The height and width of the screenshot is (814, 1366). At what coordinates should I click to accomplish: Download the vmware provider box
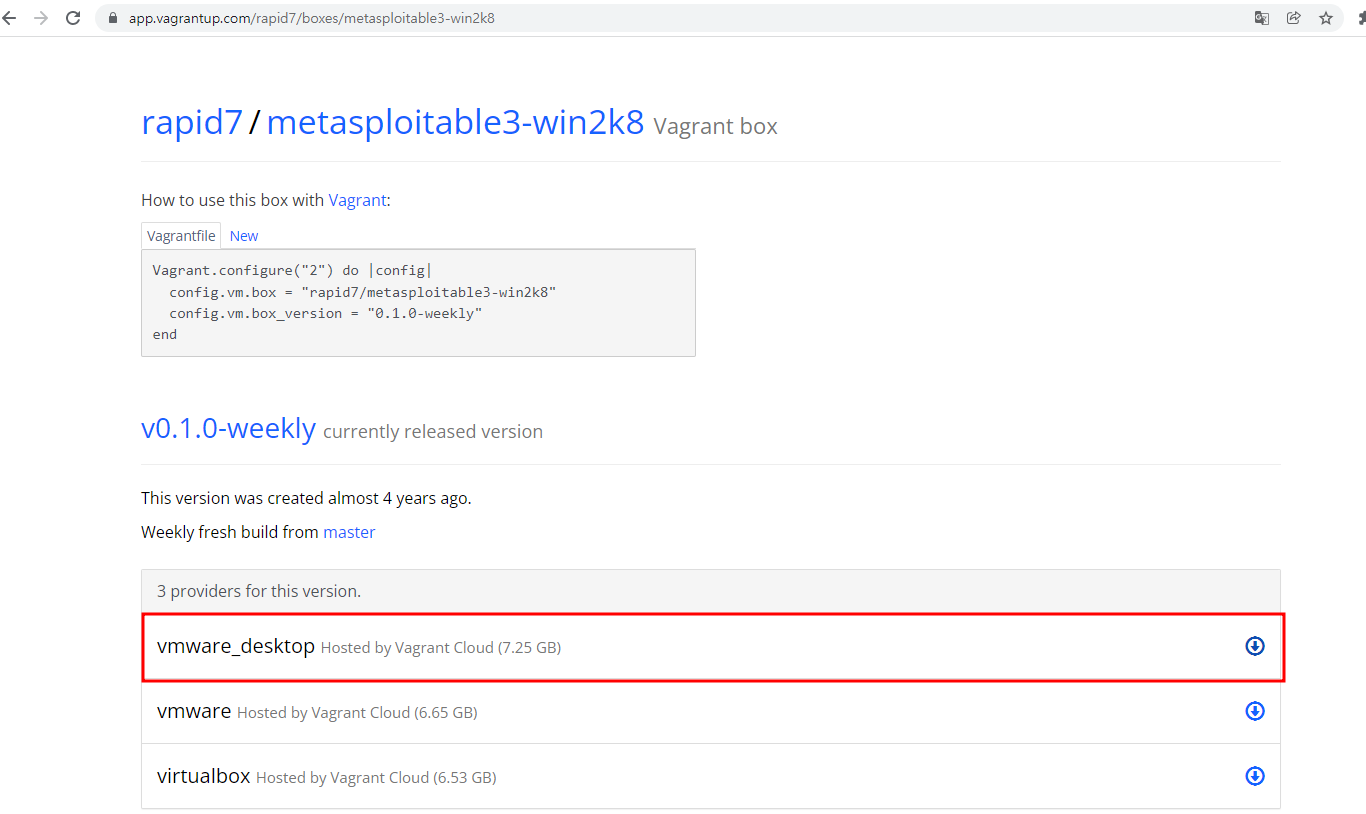(x=1255, y=711)
